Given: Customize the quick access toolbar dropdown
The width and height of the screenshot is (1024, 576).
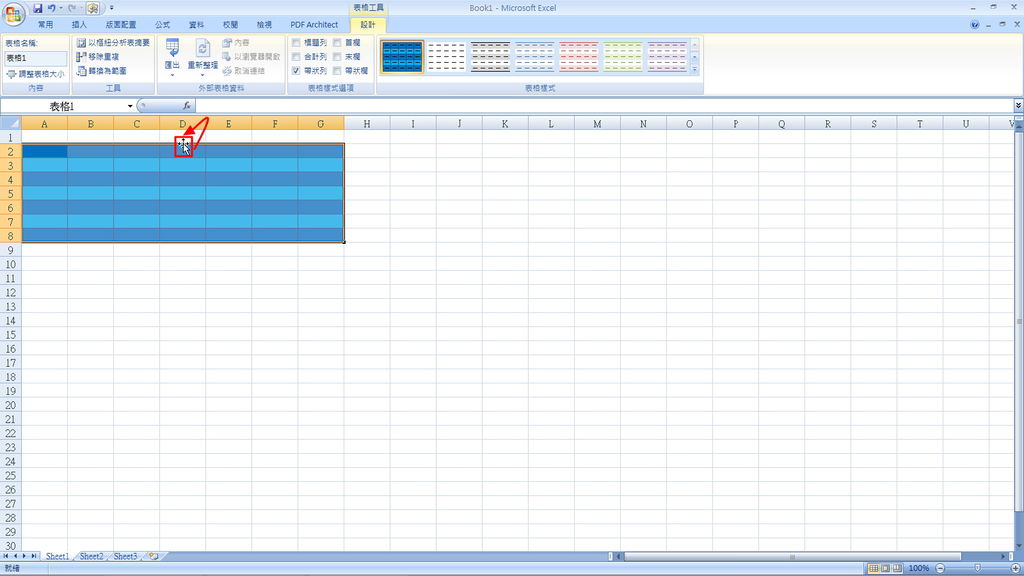Looking at the screenshot, I should pyautogui.click(x=111, y=8).
